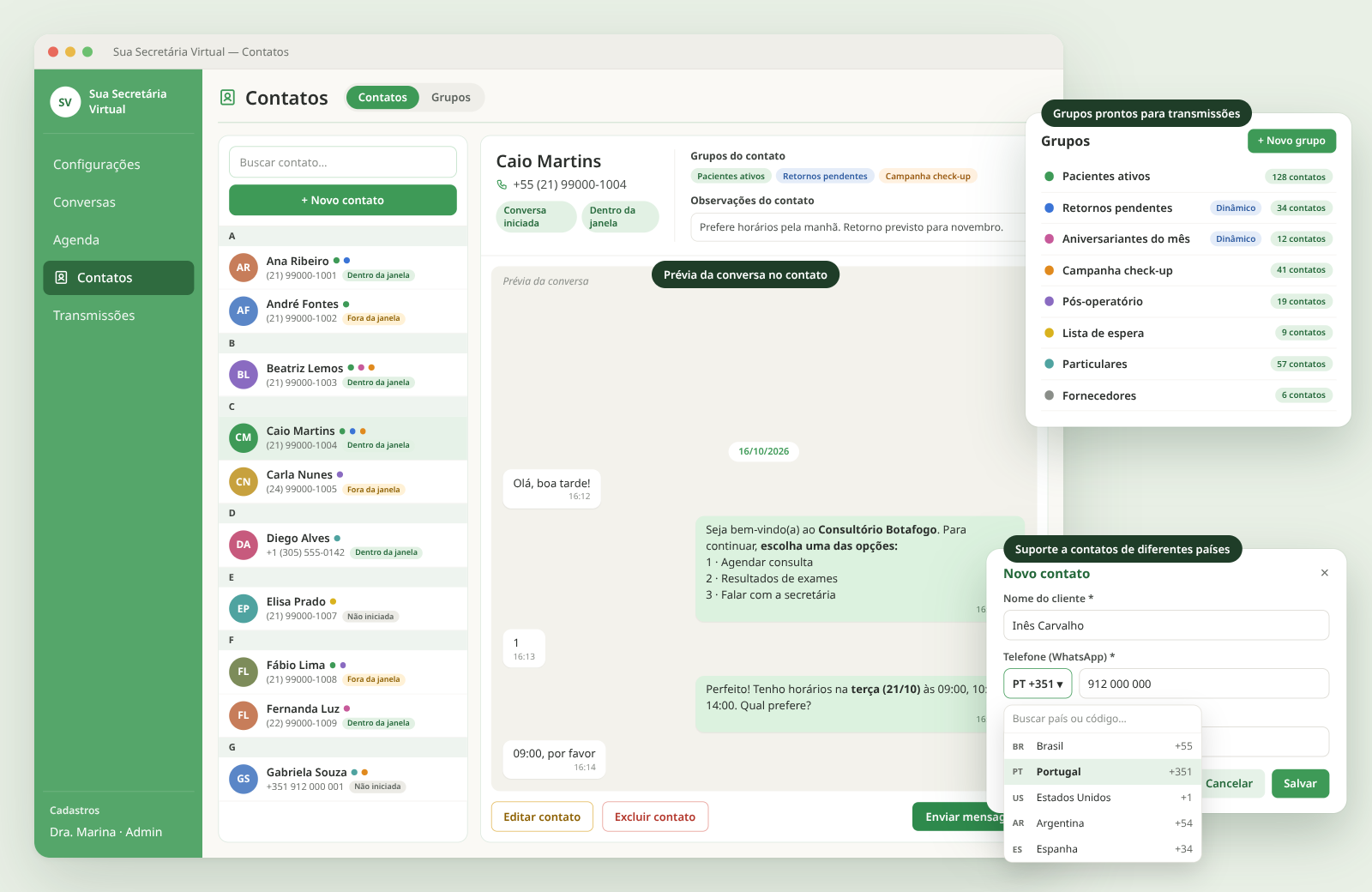Select Brasil +55 from country list
1372x892 pixels.
click(x=1102, y=746)
